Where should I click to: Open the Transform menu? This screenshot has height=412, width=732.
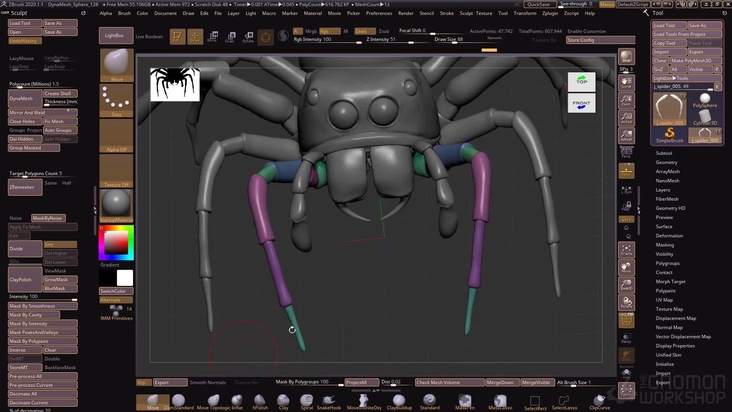pos(525,13)
